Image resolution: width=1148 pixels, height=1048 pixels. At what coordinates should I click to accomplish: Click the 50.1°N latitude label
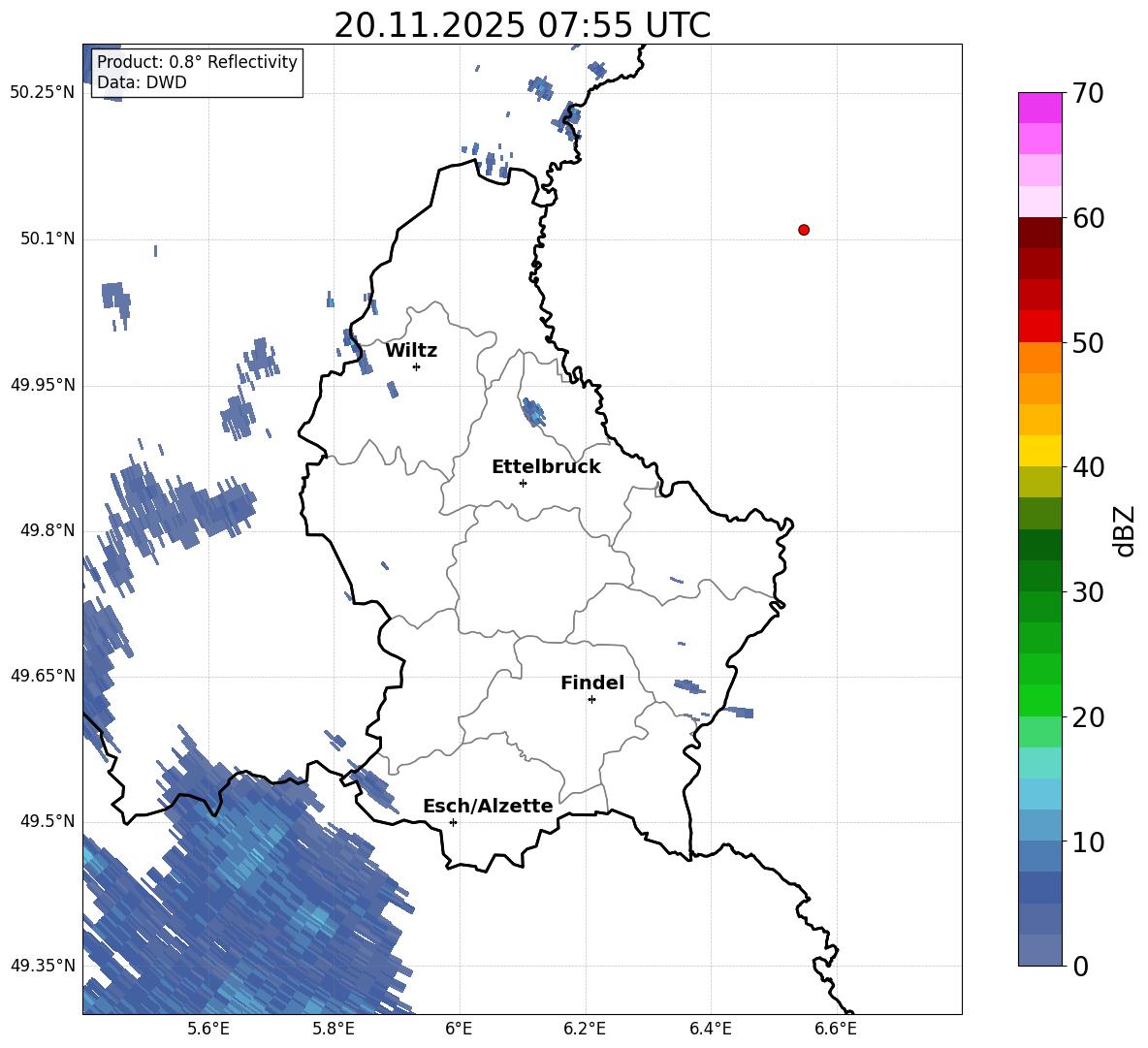pos(48,238)
